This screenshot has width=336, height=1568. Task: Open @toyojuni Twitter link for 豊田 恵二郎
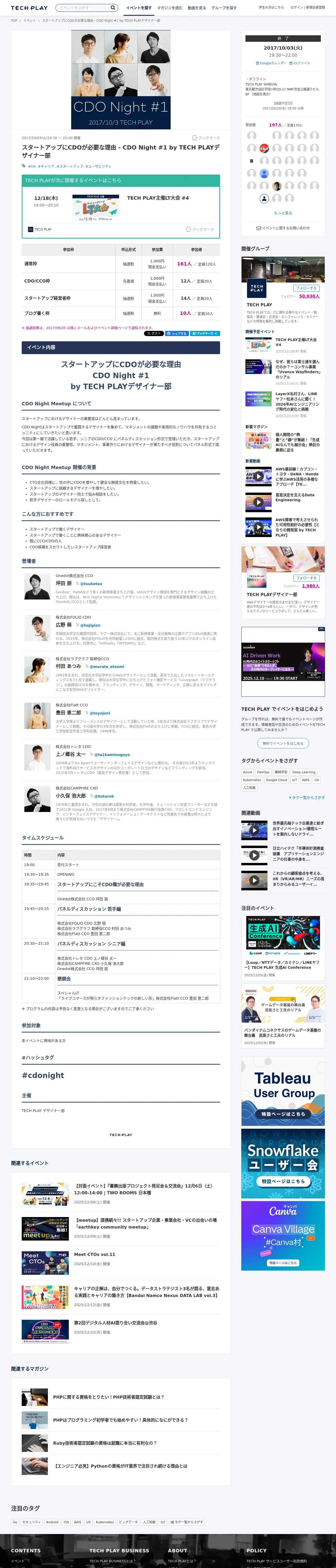point(98,713)
